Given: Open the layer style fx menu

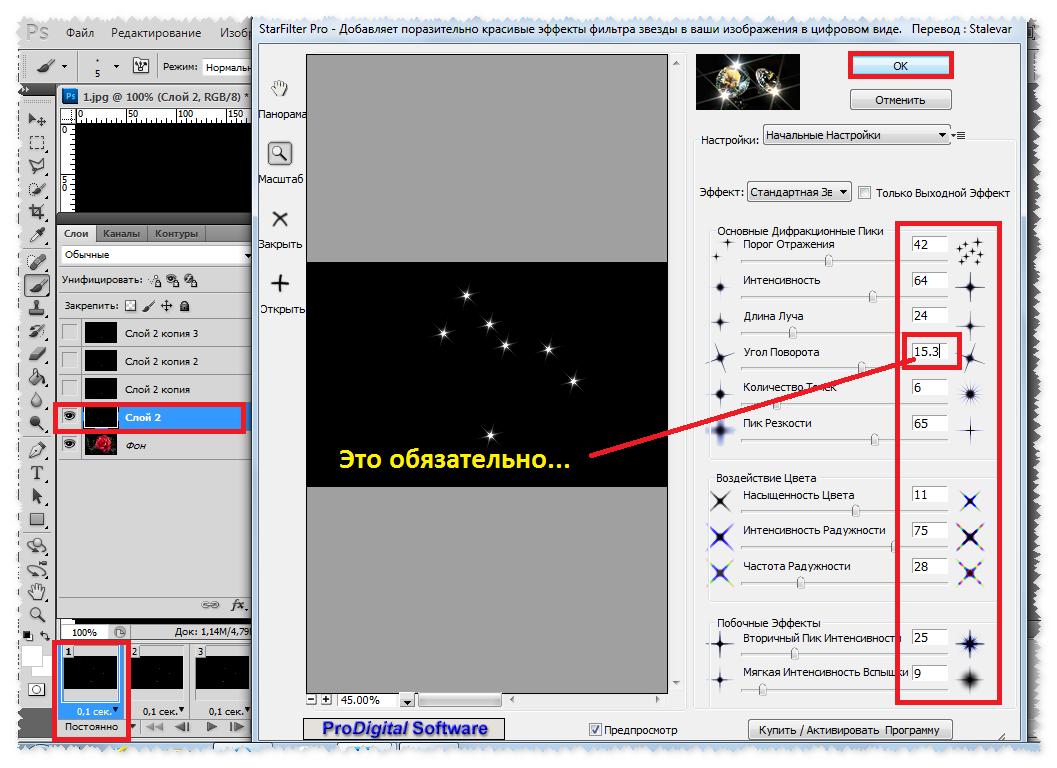Looking at the screenshot, I should click(x=238, y=605).
